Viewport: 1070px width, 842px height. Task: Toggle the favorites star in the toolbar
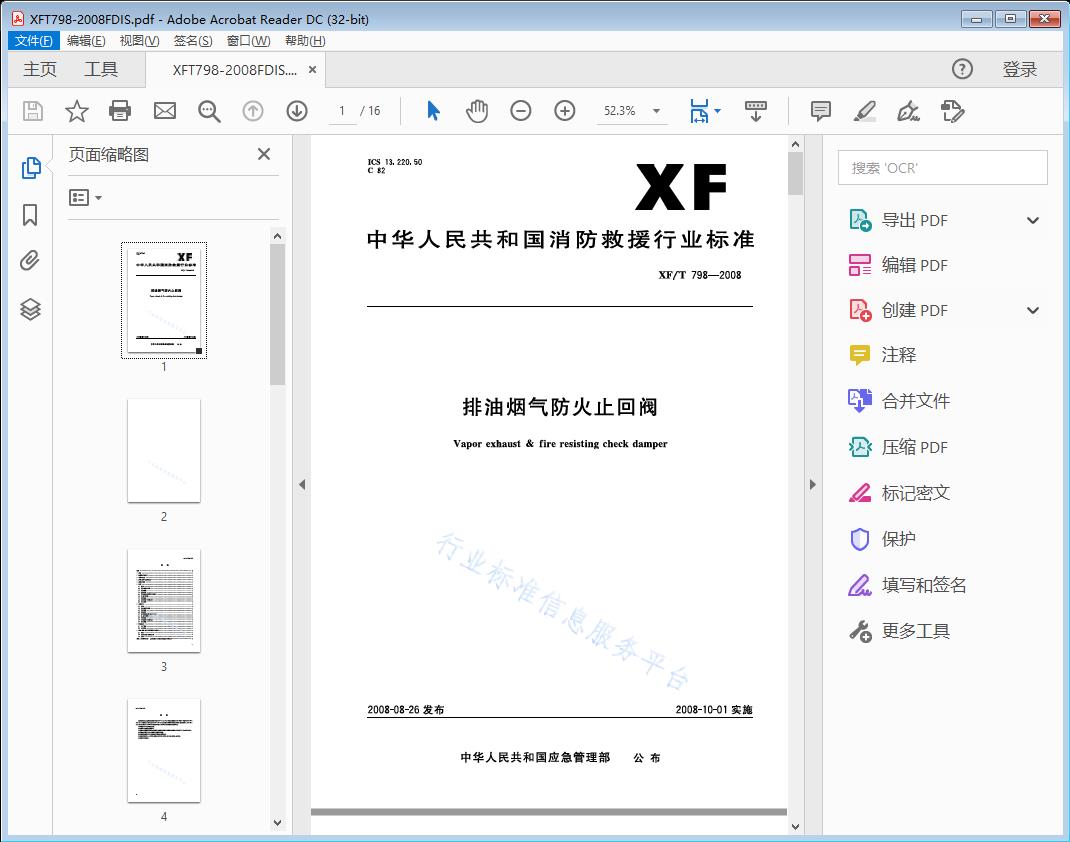click(x=76, y=111)
